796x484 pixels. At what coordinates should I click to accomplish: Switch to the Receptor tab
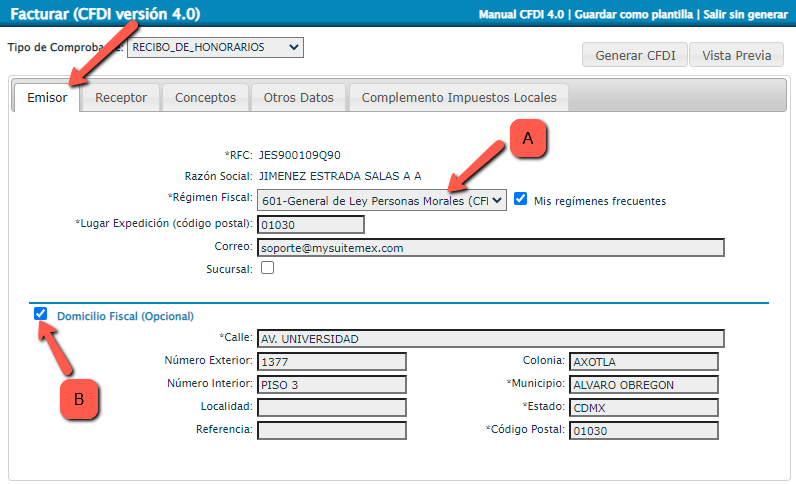tap(121, 97)
